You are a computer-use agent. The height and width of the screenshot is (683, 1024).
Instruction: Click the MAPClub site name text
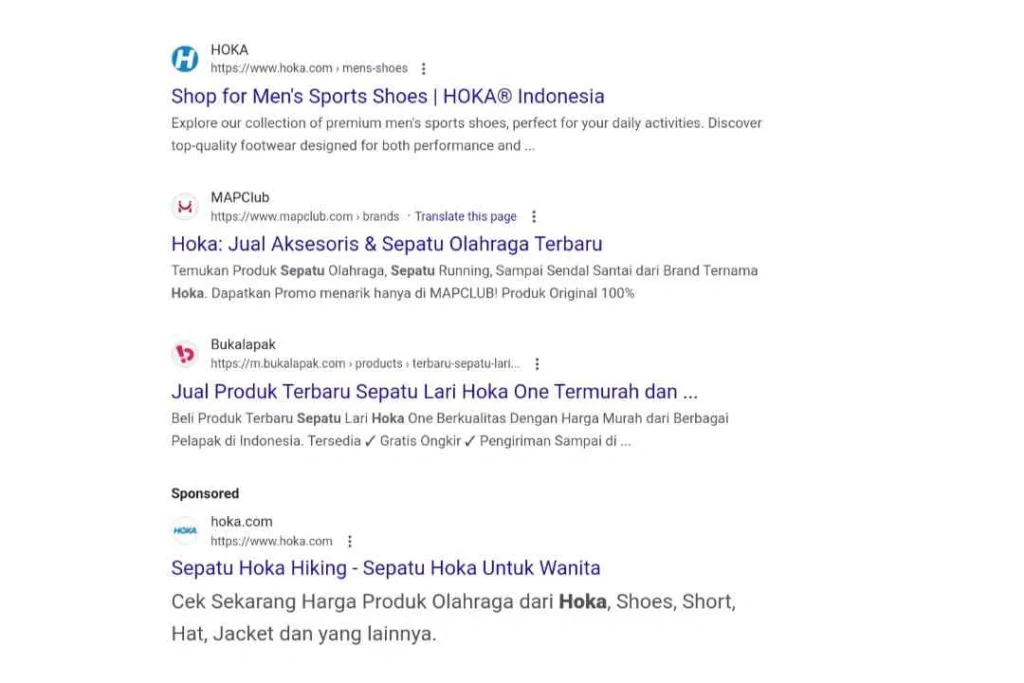coord(240,197)
